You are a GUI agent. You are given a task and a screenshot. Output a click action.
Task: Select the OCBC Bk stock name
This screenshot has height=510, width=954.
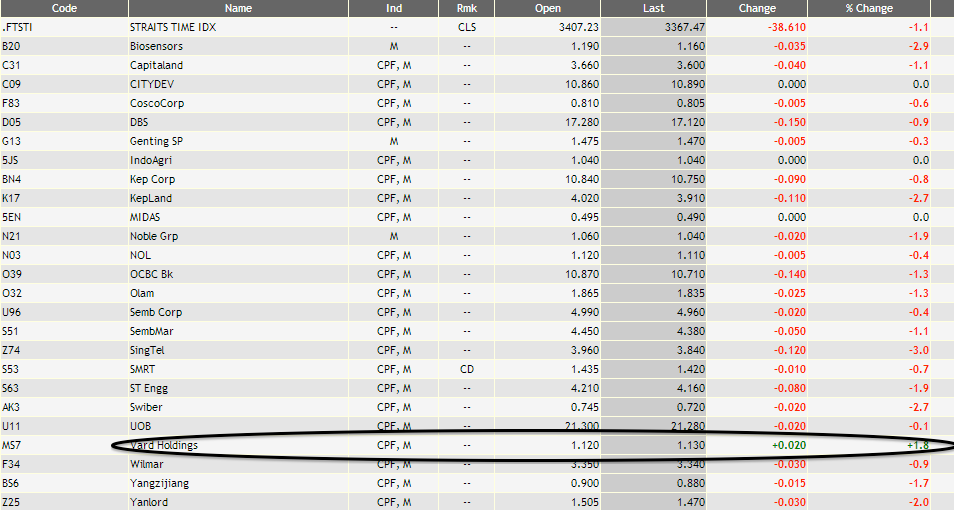(153, 274)
